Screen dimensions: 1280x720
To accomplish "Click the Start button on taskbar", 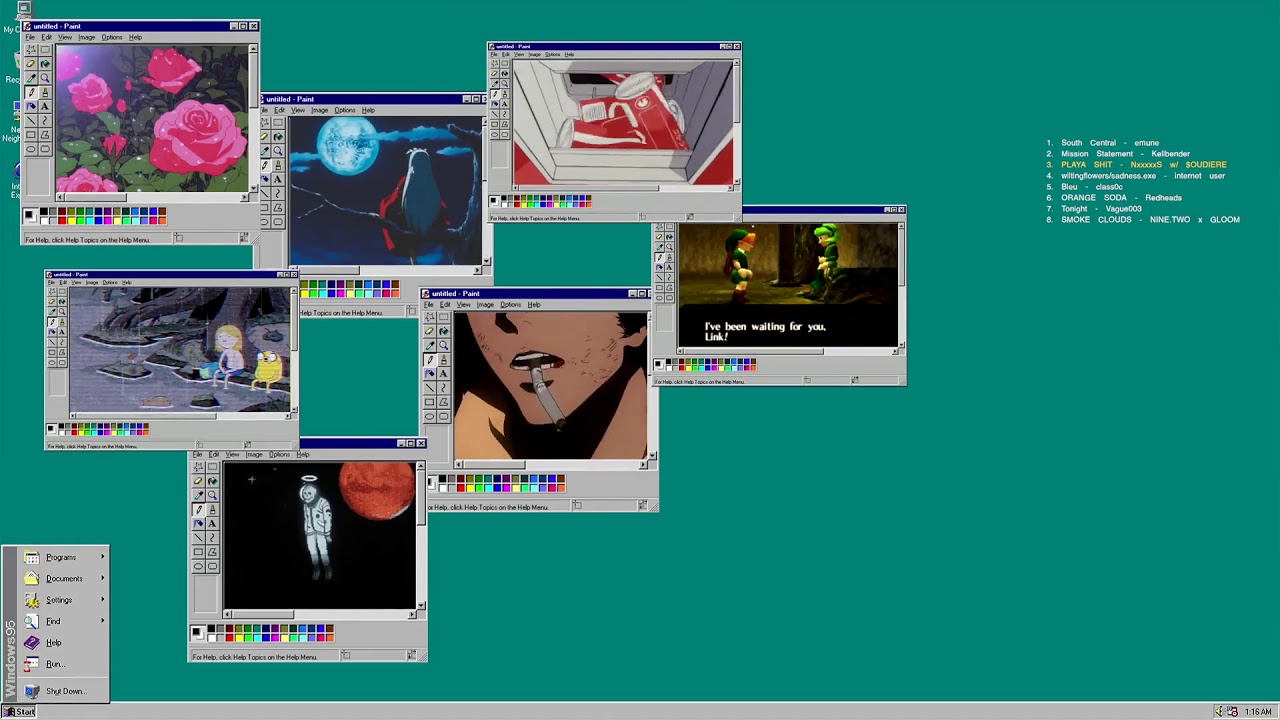I will pyautogui.click(x=19, y=712).
